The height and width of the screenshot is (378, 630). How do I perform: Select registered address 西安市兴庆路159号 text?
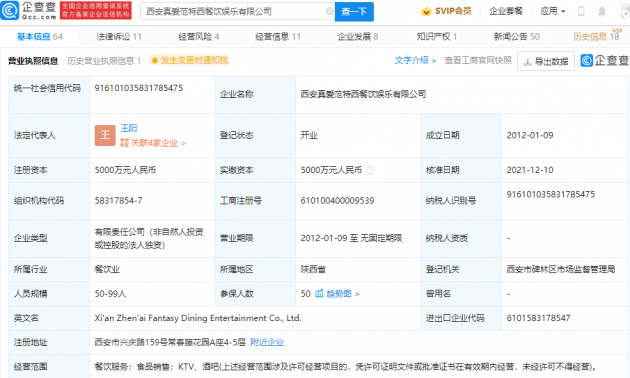[x=170, y=342]
